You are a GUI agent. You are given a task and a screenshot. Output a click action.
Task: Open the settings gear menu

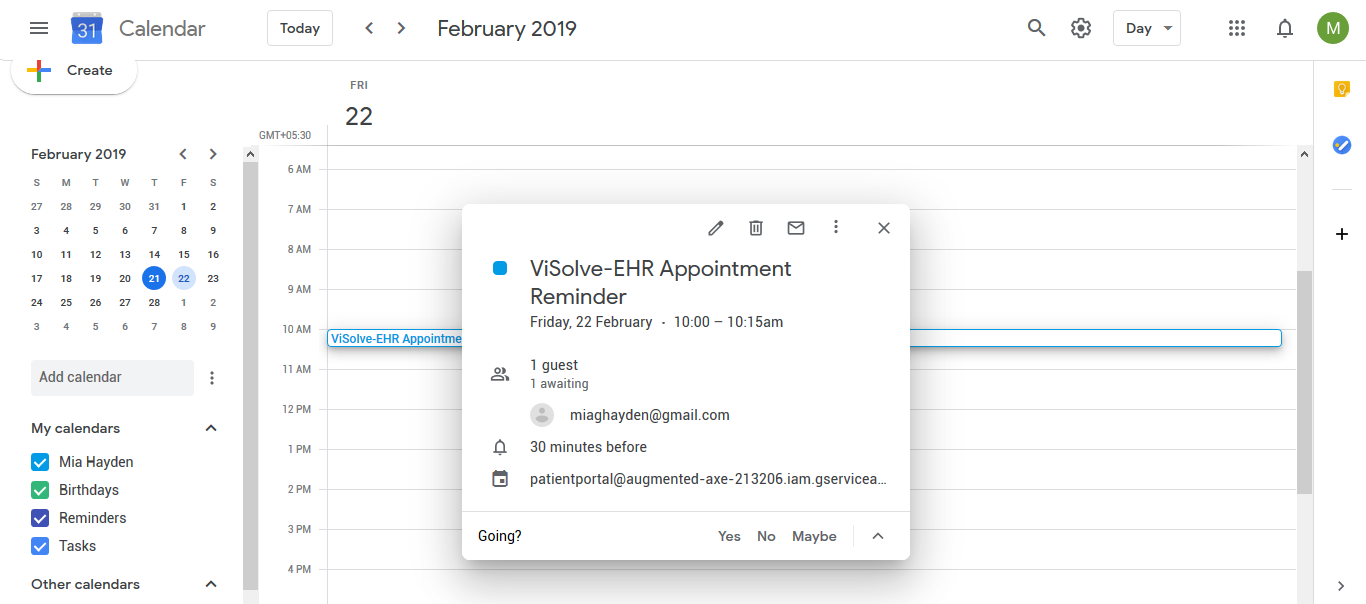click(x=1081, y=28)
